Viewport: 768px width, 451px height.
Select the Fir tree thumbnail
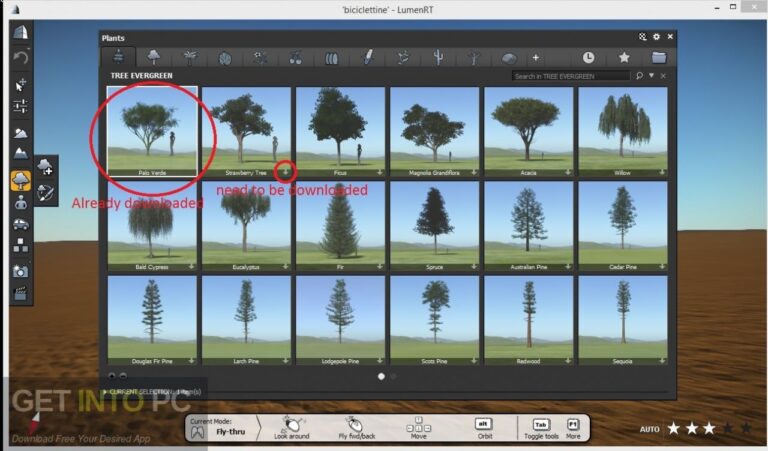340,226
